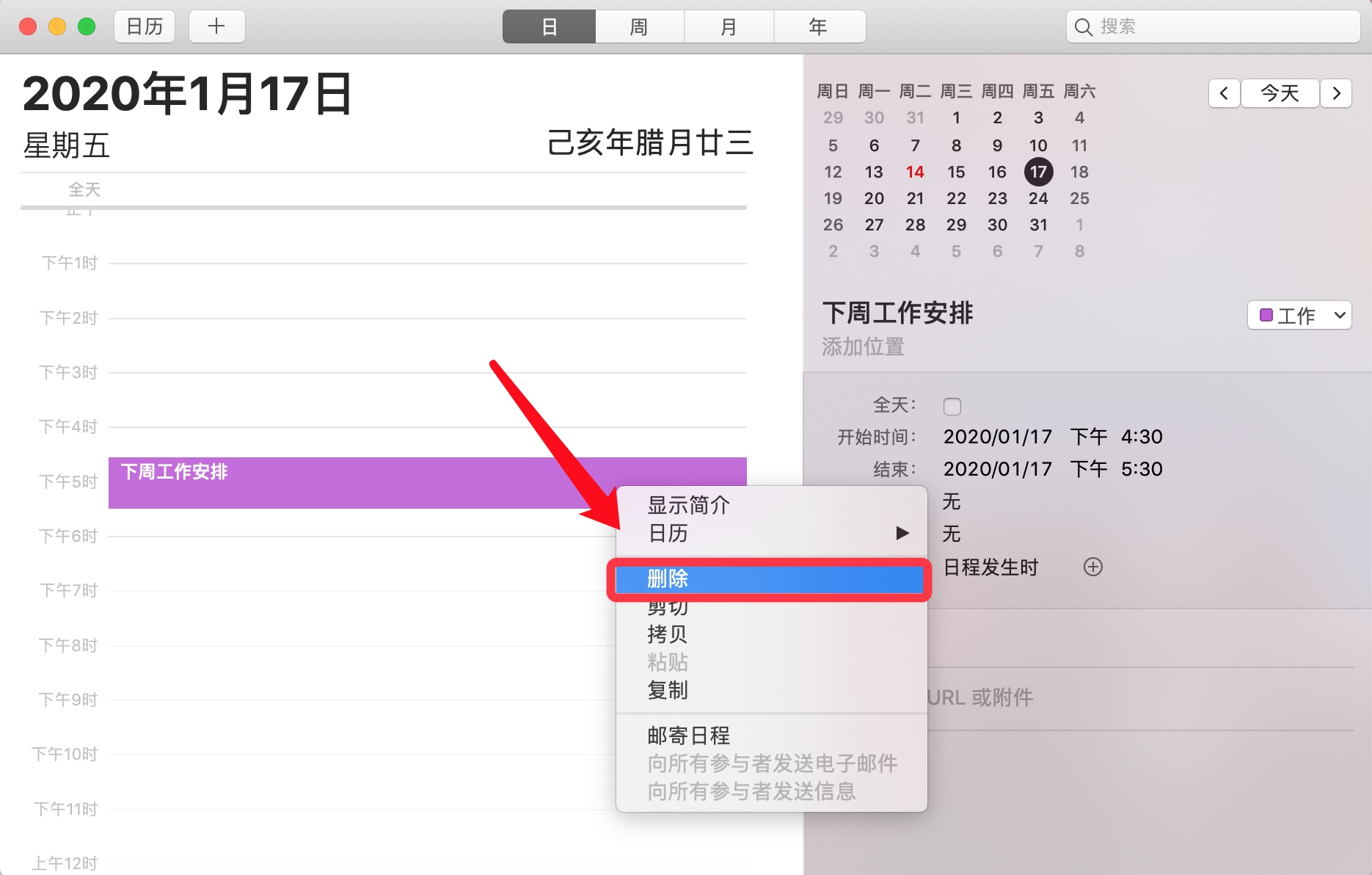Image resolution: width=1372 pixels, height=875 pixels.
Task: Select day 1 of January in mini calendar
Action: pyautogui.click(x=956, y=117)
